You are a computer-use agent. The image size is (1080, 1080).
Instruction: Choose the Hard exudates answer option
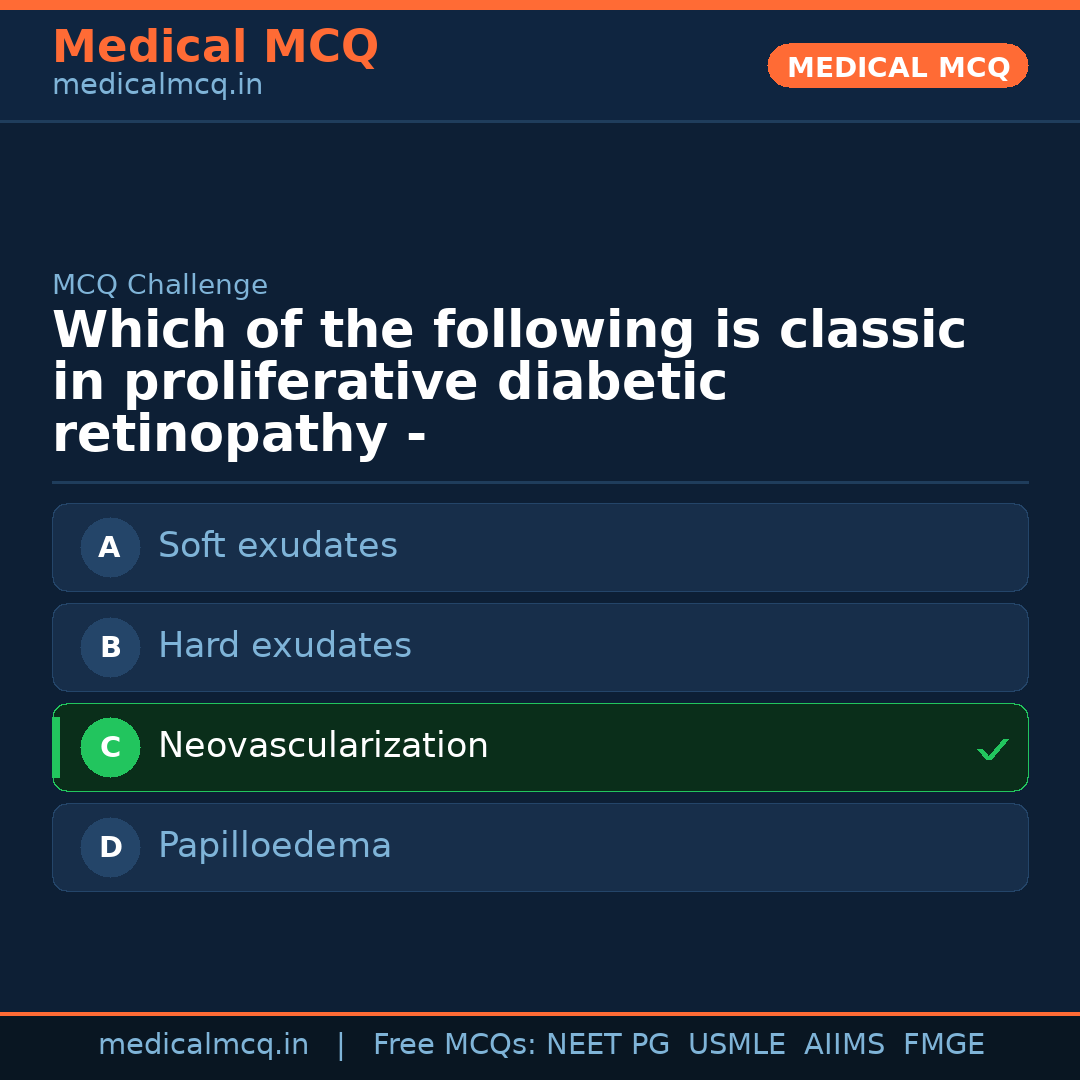285,646
